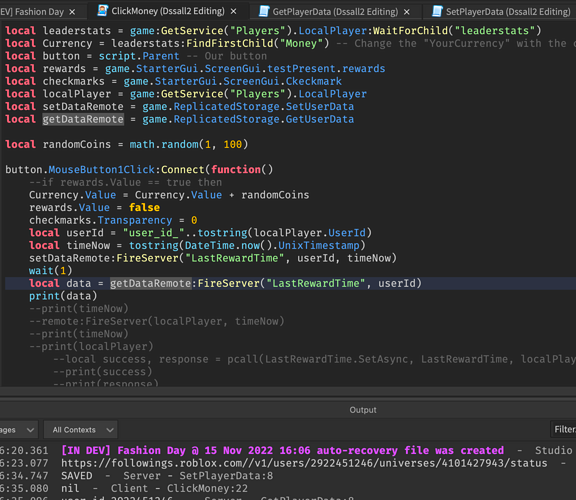Expand the messages filter dropdown
The width and height of the screenshot is (576, 500).
(18, 429)
